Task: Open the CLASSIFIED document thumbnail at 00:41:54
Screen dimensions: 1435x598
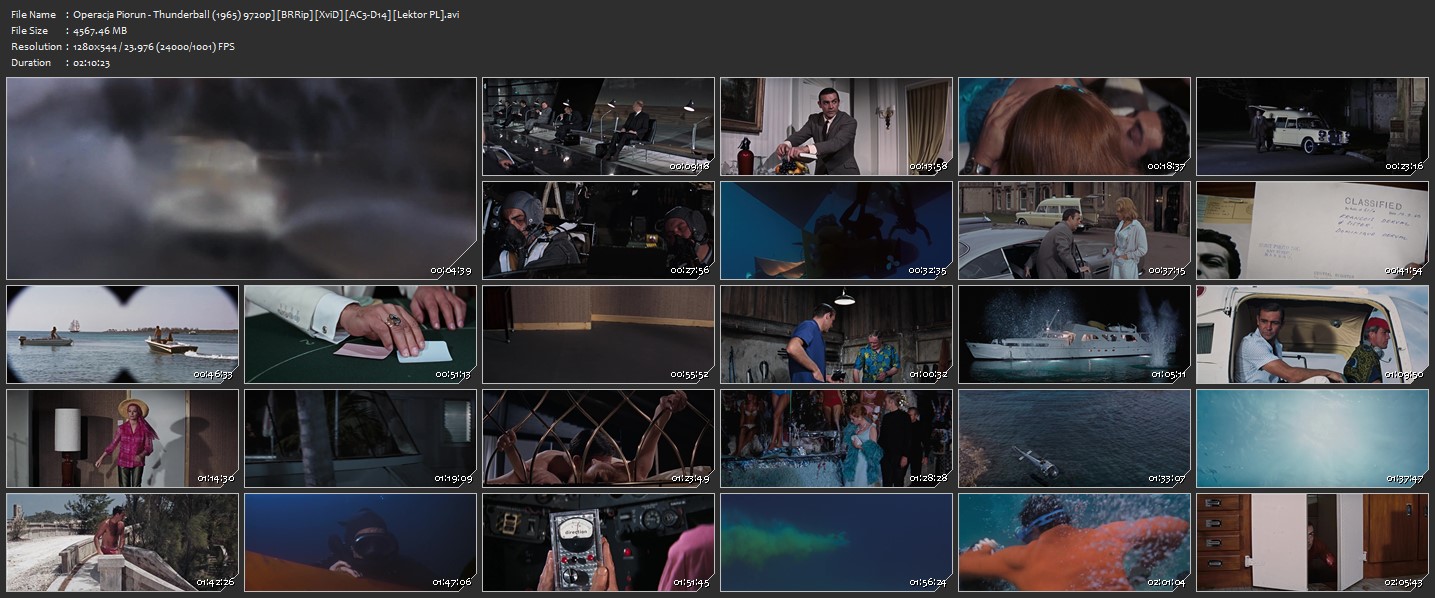Action: coord(1312,230)
